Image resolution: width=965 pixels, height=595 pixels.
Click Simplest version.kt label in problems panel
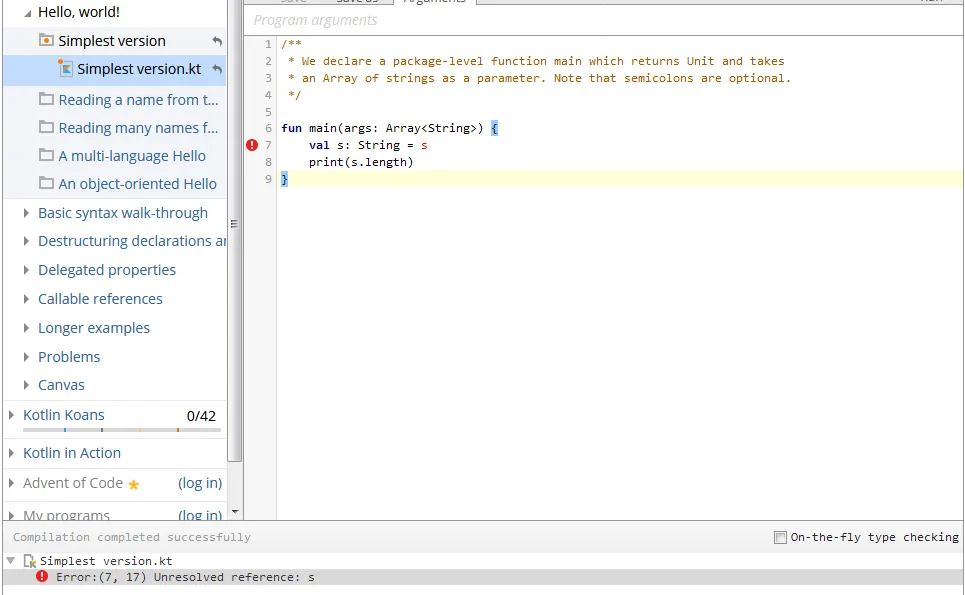[106, 561]
